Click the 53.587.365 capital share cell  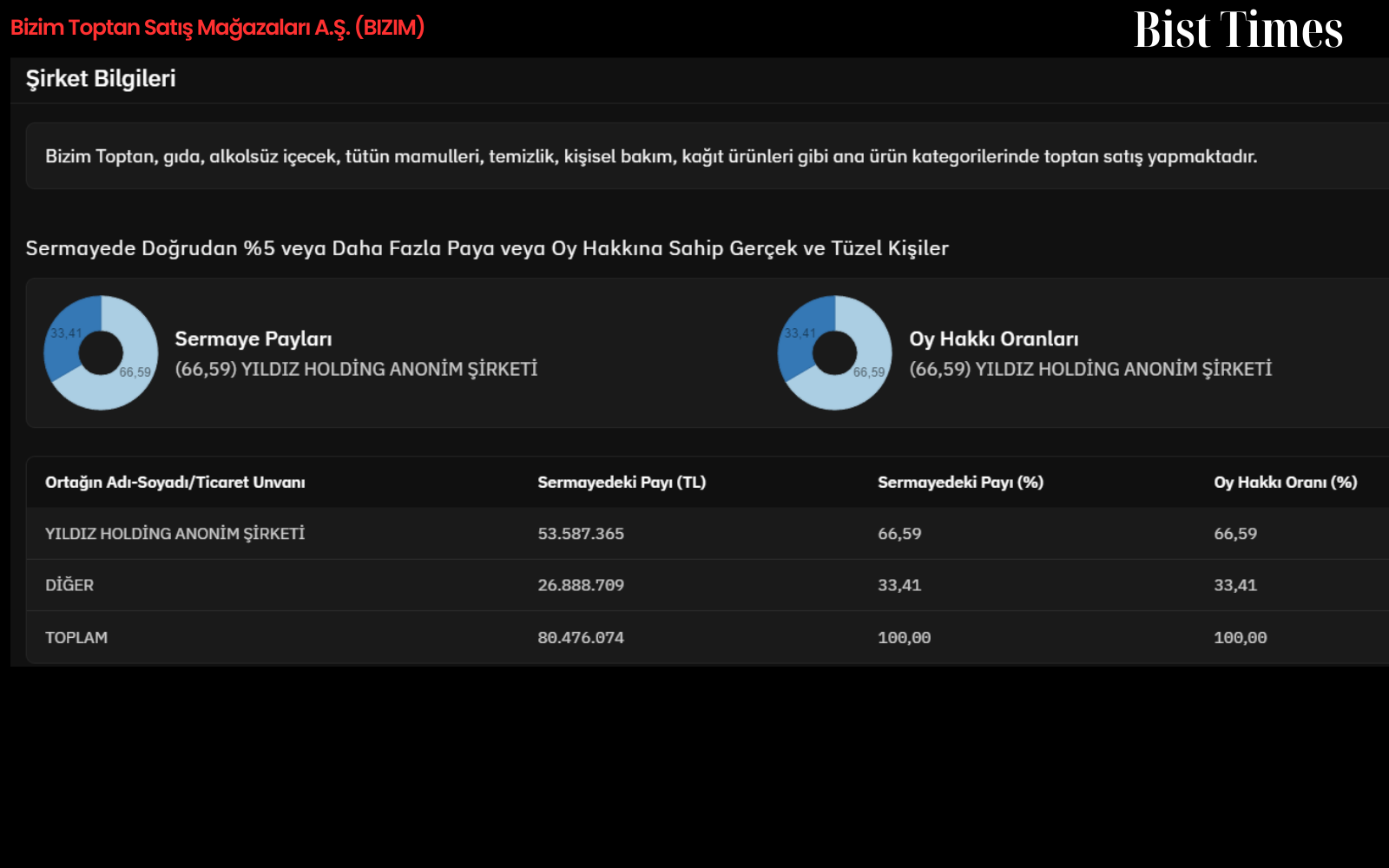tap(581, 534)
